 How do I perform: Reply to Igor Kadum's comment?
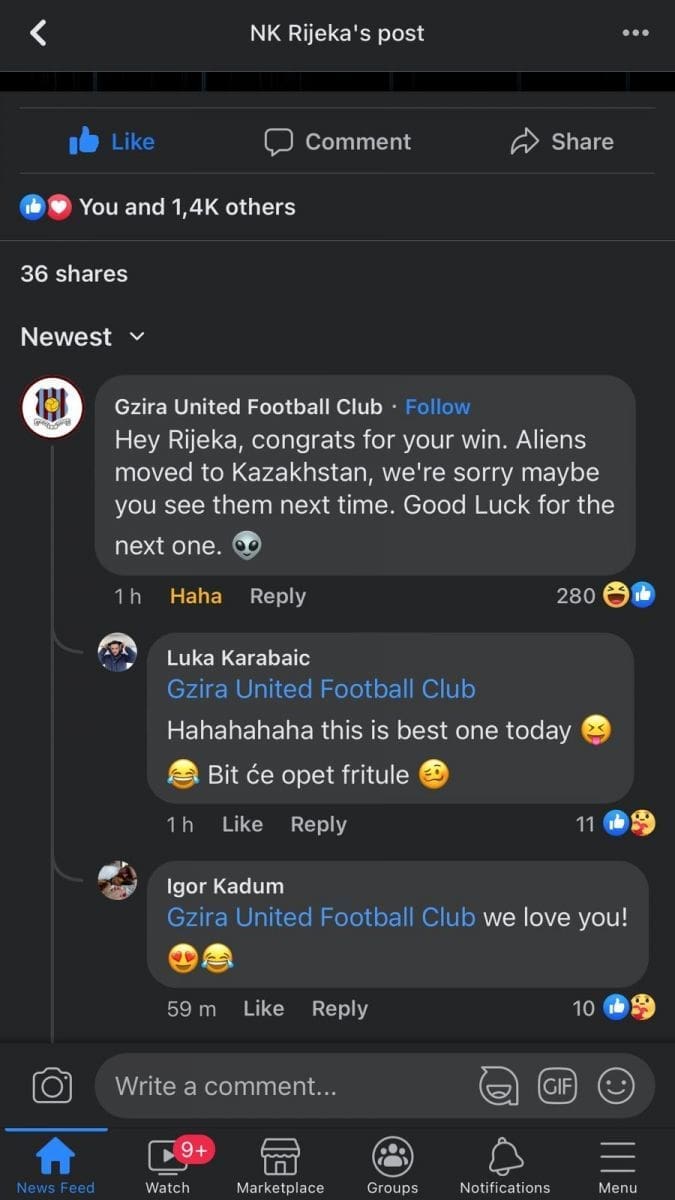pos(340,1009)
